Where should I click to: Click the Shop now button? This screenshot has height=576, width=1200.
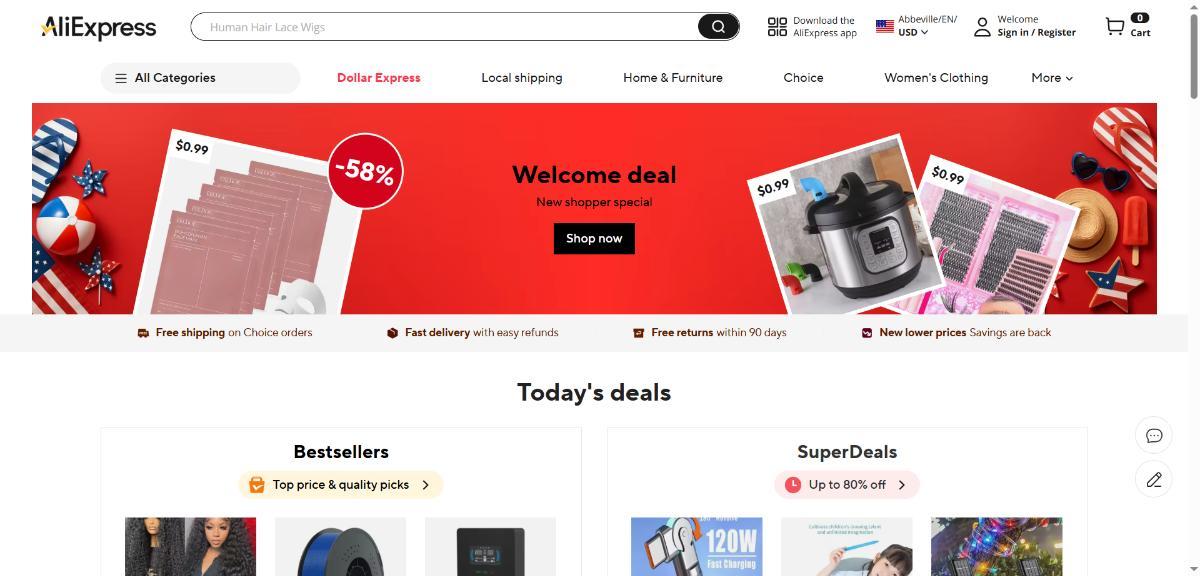(x=594, y=238)
